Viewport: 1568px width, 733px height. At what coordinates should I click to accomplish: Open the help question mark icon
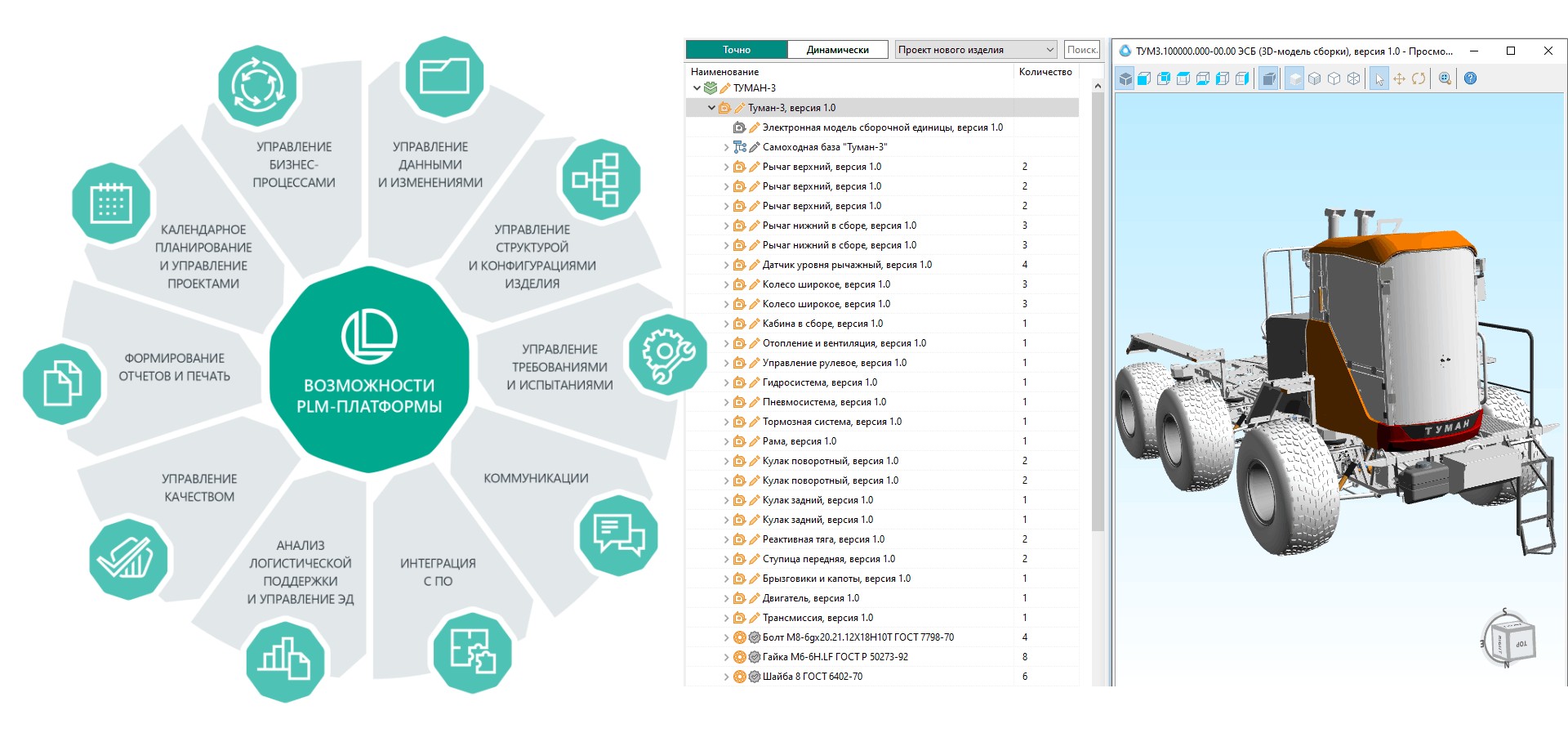(x=1470, y=78)
